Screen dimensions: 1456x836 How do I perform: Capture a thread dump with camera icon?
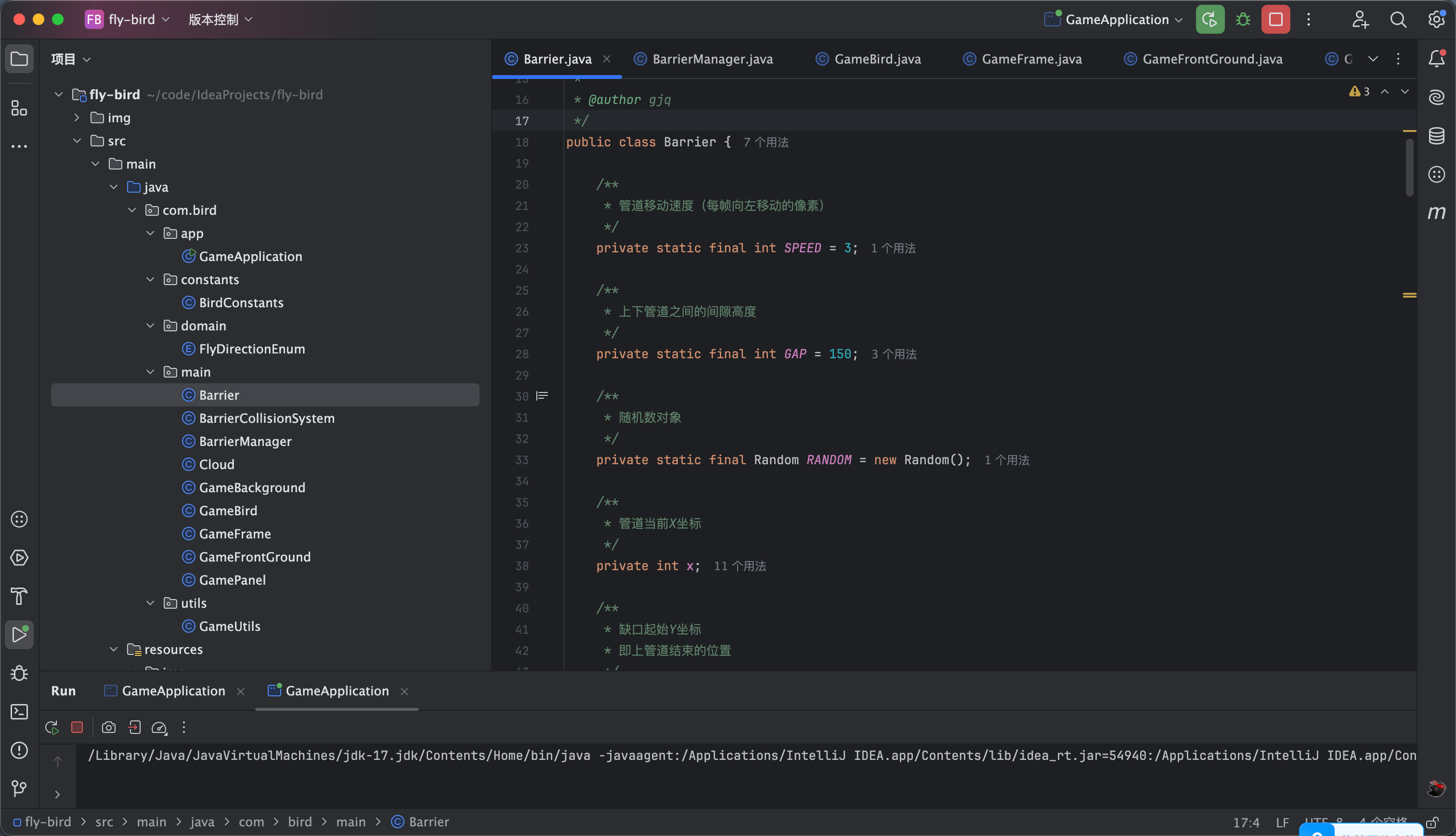click(108, 728)
